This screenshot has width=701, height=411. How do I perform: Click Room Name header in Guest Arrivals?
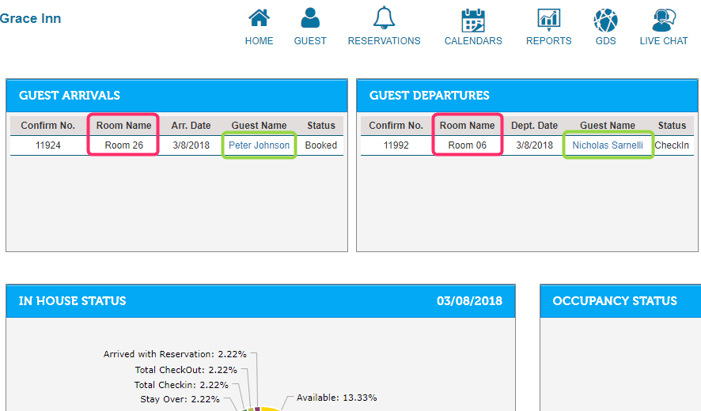click(124, 126)
